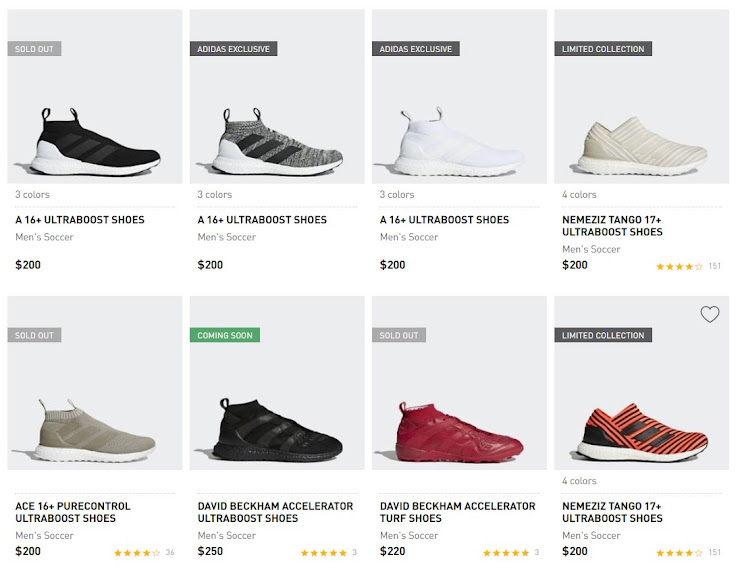Open the red David Beckham Turf shoe image
738x574 pixels.
459,432
